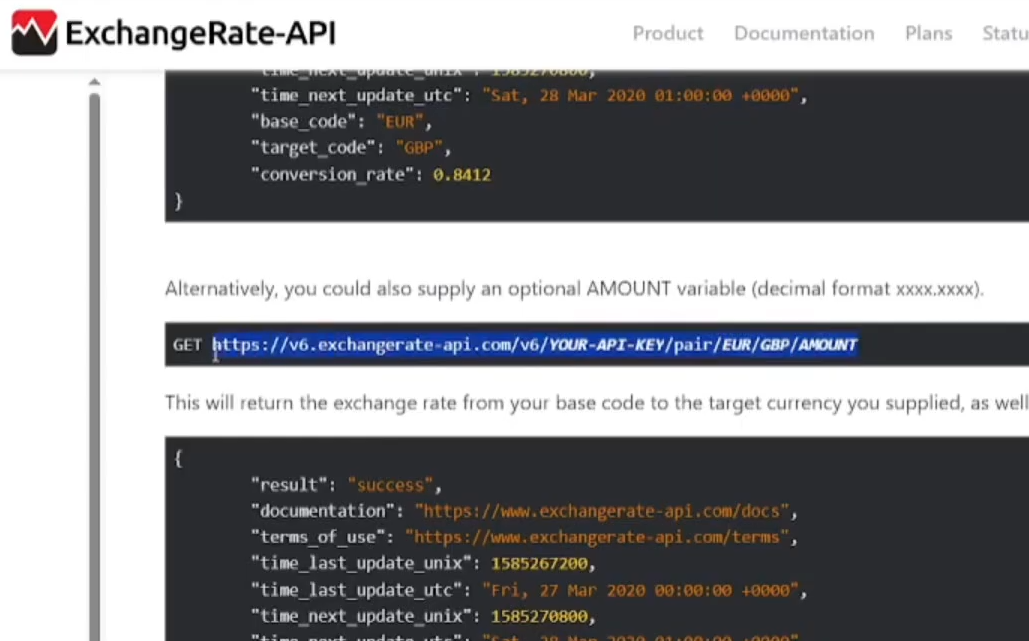Screen dimensions: 1029x641
Task: Click the exchangerate-api.com/terms URL in JSON
Action: coord(596,537)
